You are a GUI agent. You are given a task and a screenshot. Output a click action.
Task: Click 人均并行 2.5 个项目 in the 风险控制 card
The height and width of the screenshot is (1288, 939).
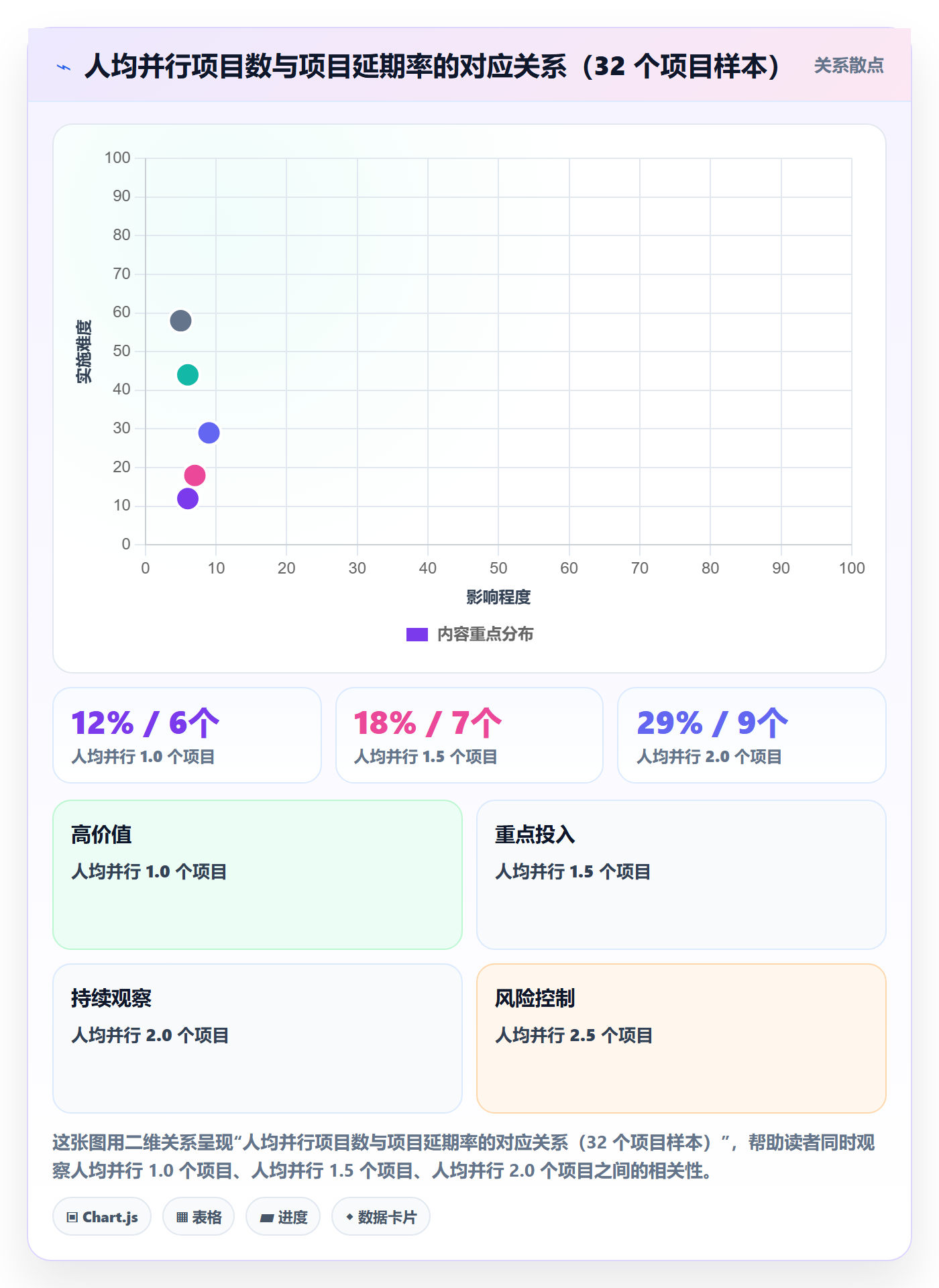click(x=574, y=1035)
